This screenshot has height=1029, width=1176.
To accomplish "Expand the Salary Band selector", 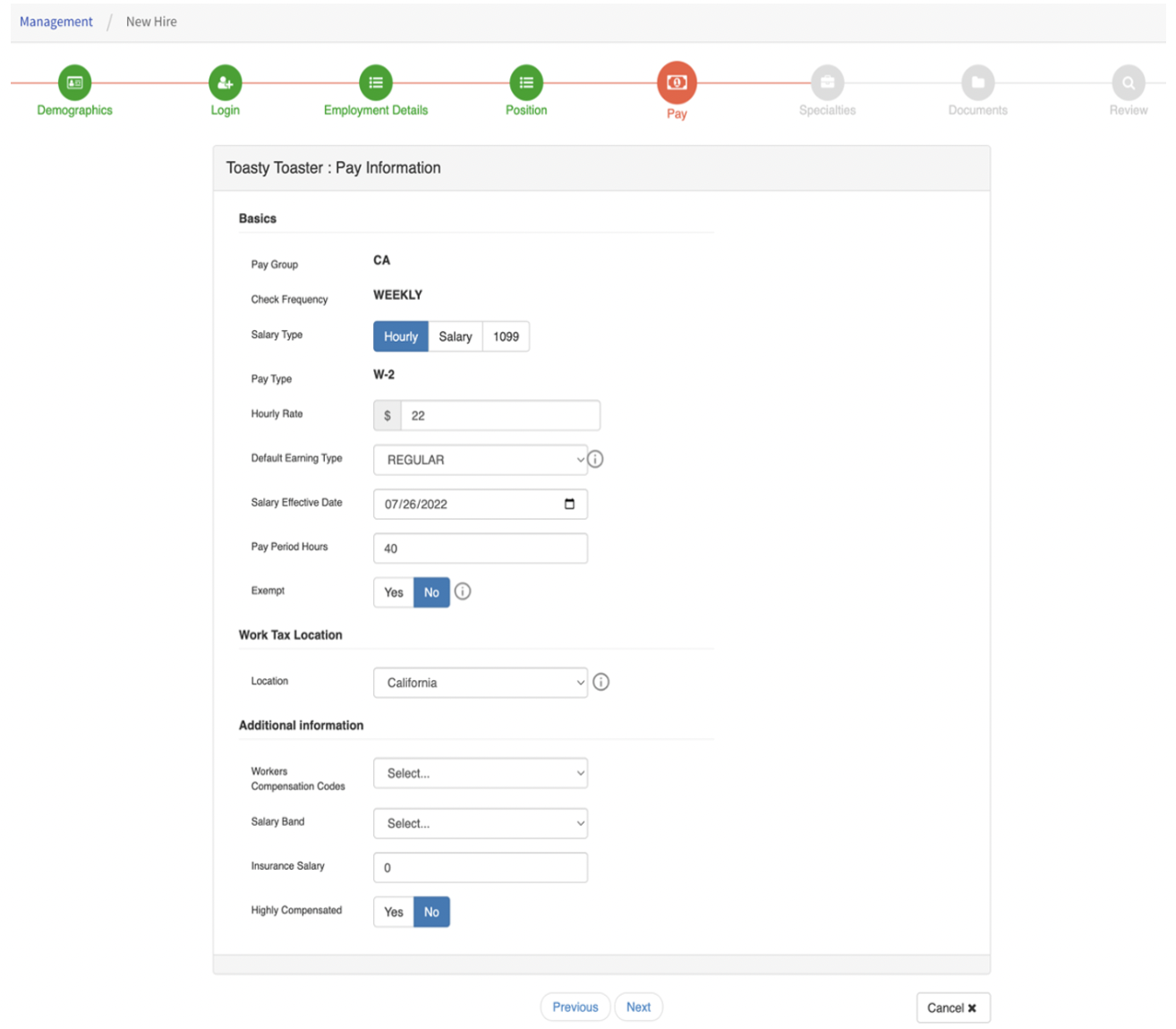I will (481, 823).
